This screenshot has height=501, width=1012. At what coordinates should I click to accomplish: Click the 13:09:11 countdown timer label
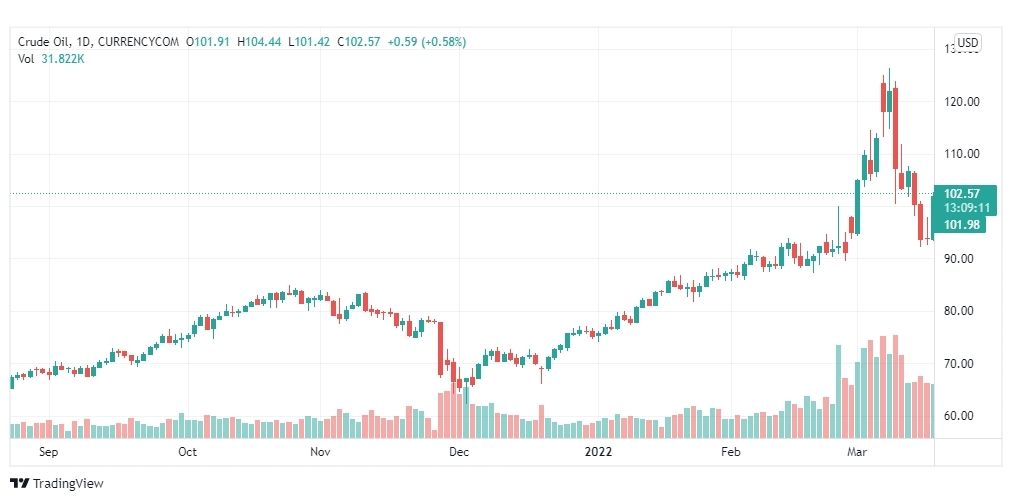tap(967, 209)
